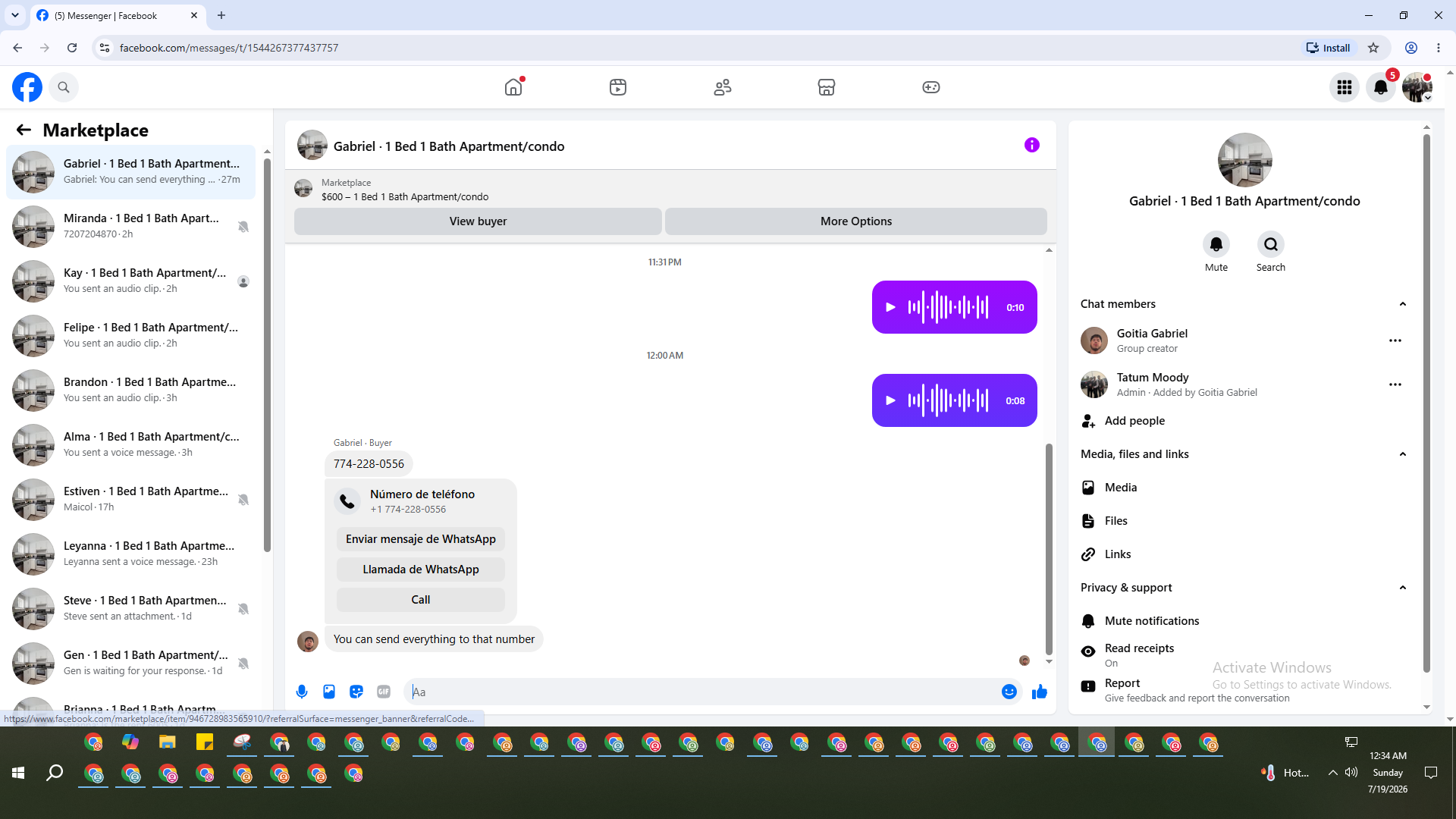Go to the Home feed icon
This screenshot has width=1456, height=819.
coord(513,87)
